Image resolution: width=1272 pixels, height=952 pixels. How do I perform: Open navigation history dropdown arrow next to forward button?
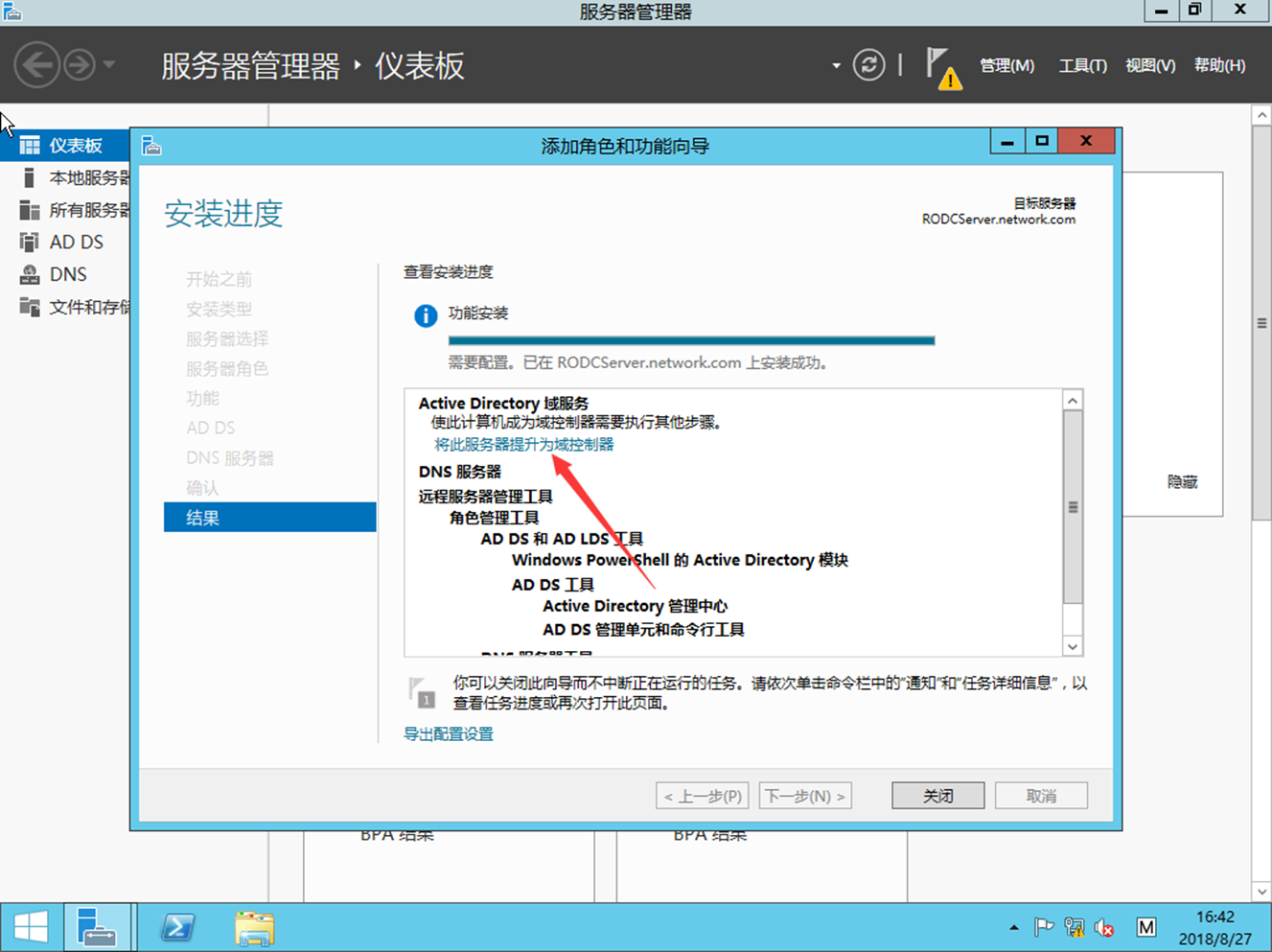pyautogui.click(x=109, y=65)
